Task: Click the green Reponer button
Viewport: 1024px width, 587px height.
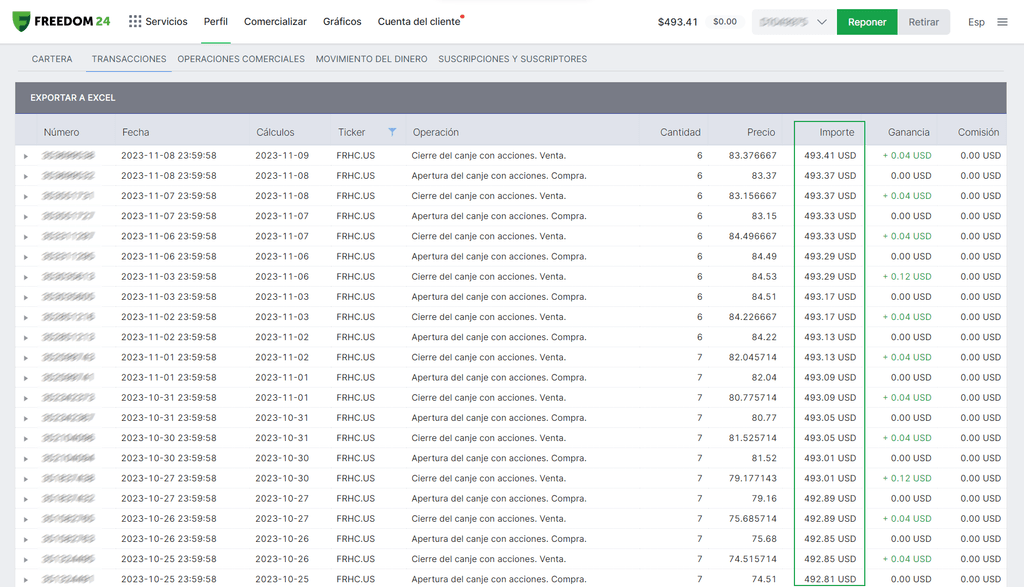Action: [x=866, y=21]
